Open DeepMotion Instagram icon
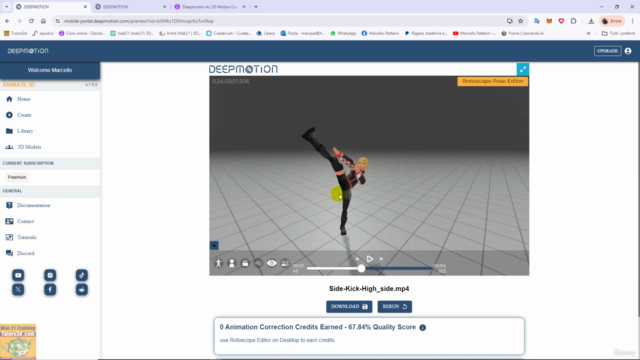640x360 pixels. pyautogui.click(x=50, y=275)
